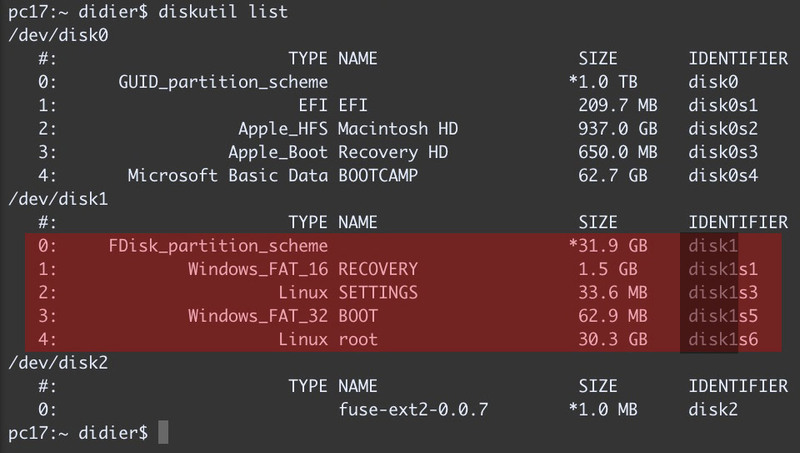
Task: Click the '*1.0 MB' size value
Action: [603, 410]
